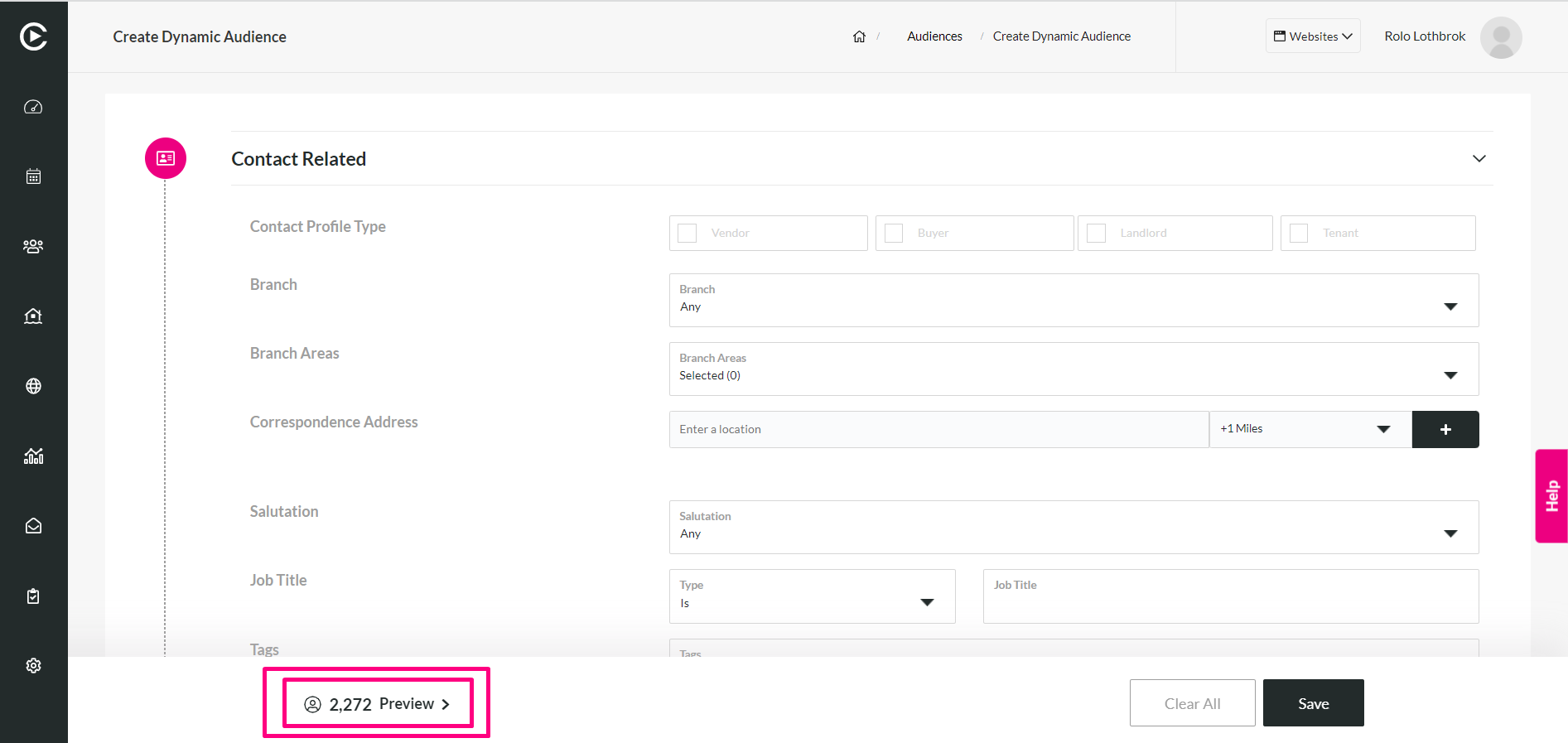Open the dashboard gauge icon in sidebar

click(33, 107)
